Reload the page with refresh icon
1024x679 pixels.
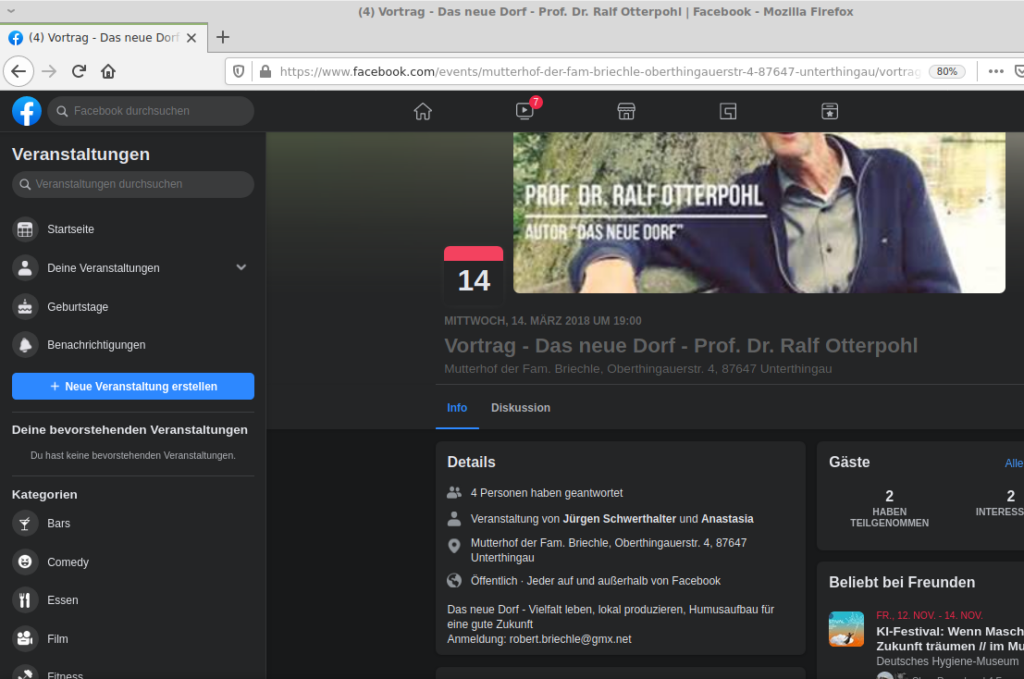click(x=79, y=71)
